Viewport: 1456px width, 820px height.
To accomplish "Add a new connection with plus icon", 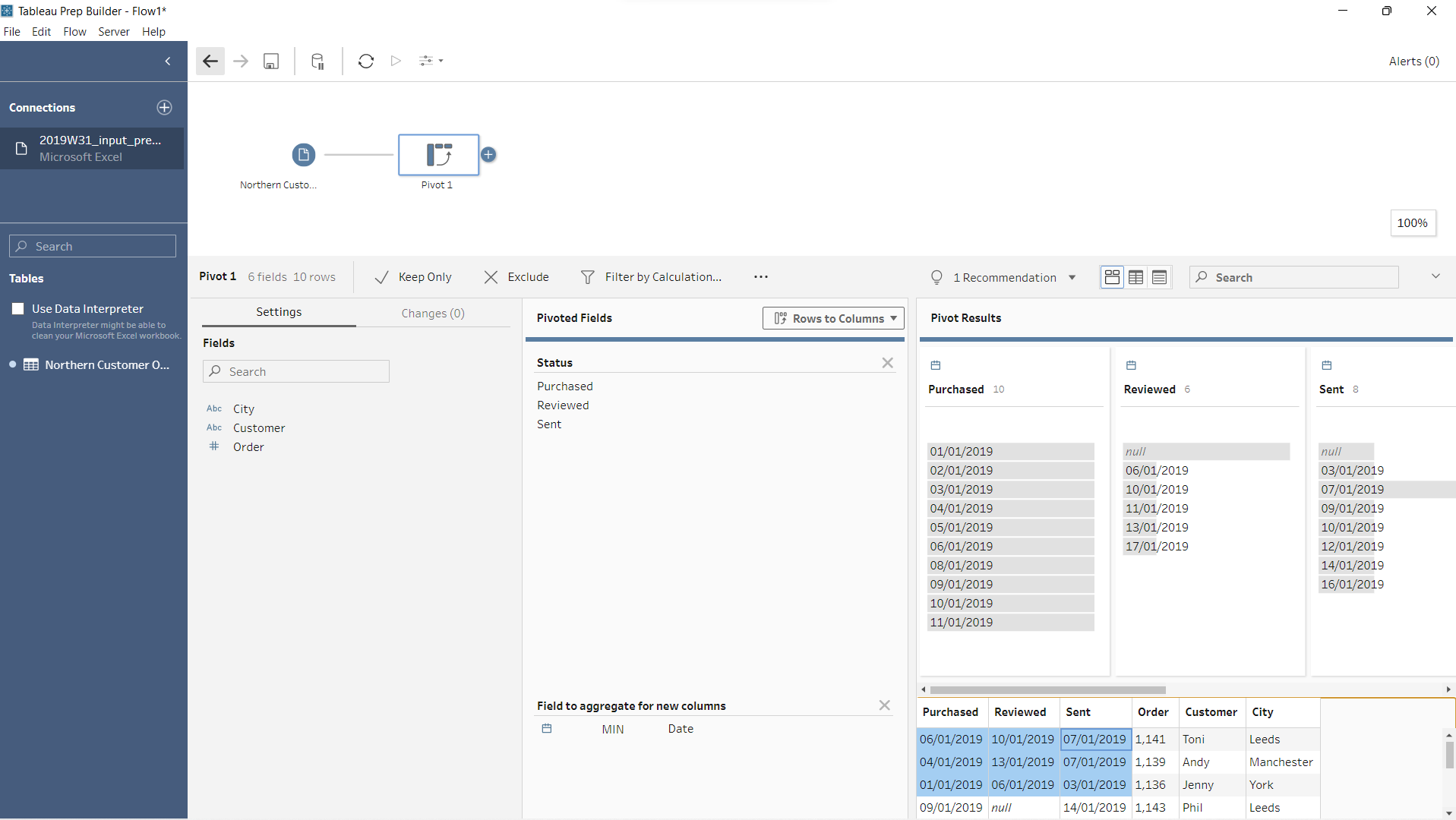I will click(x=164, y=108).
